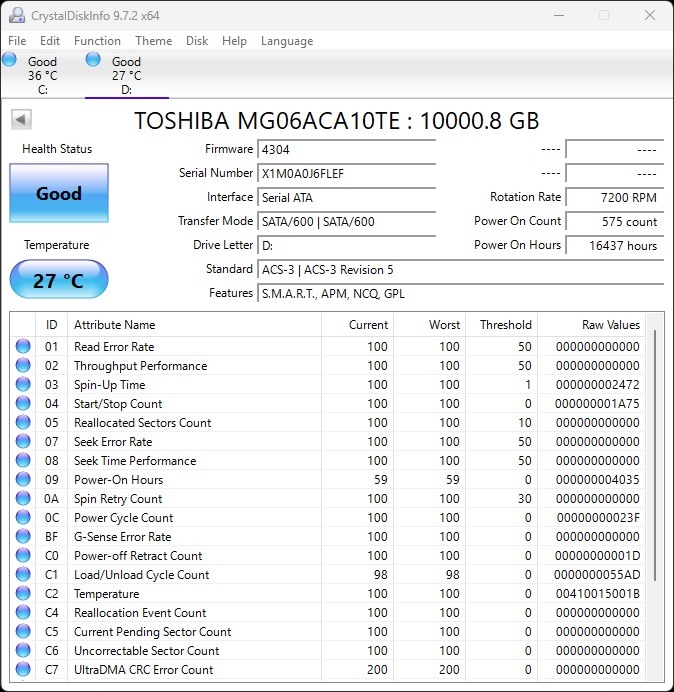This screenshot has width=674, height=692.
Task: Click current value 200 for UltraDMA CRC
Action: tap(377, 669)
